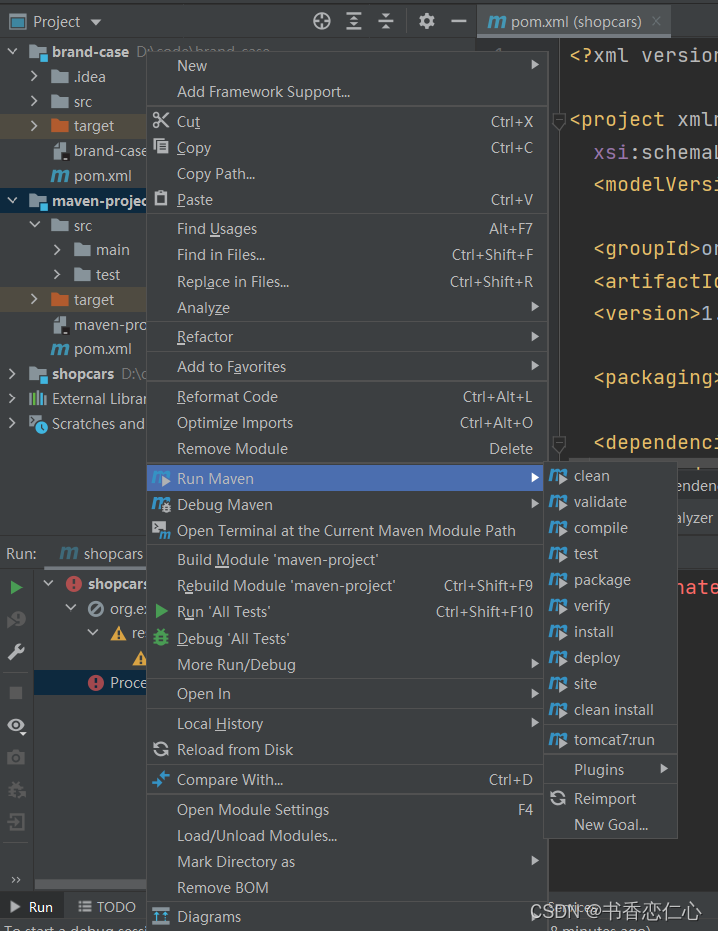This screenshot has width=718, height=931.
Task: Expand brand-case src folder arrow
Action: (x=34, y=102)
